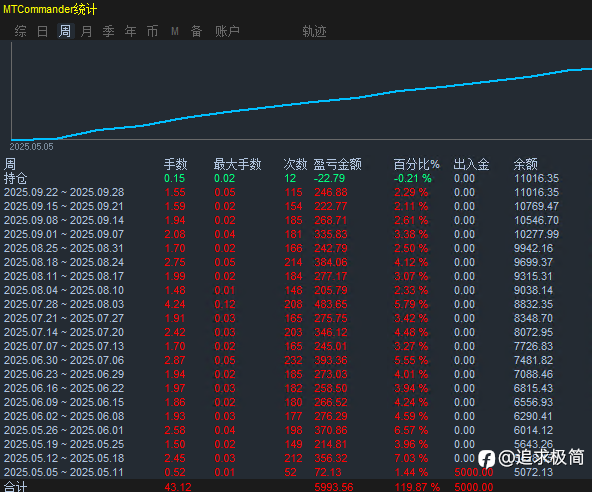Open the 日 daily statistics tab
This screenshot has width=592, height=492.
tap(42, 31)
